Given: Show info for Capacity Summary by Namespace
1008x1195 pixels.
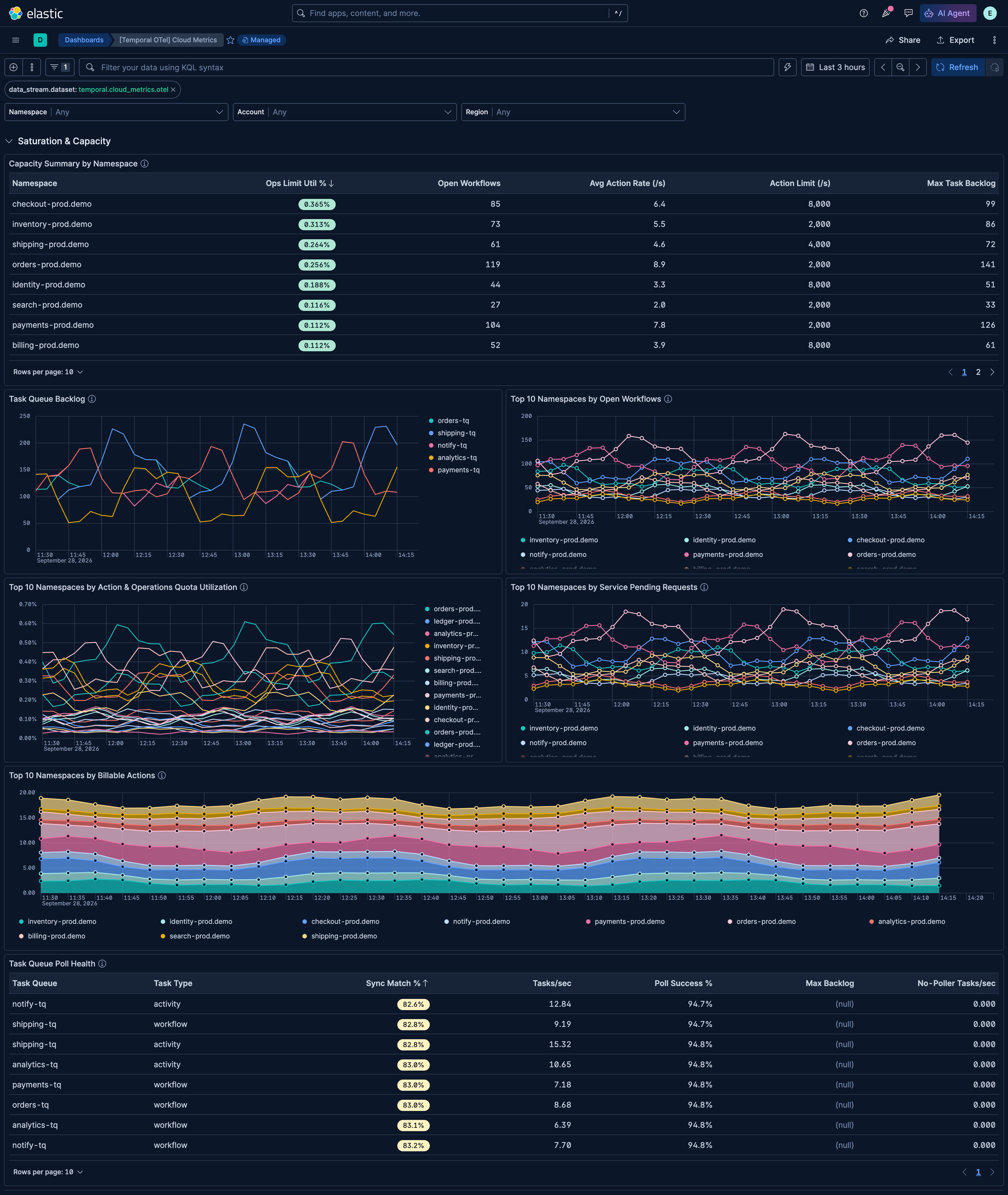Looking at the screenshot, I should [x=144, y=164].
